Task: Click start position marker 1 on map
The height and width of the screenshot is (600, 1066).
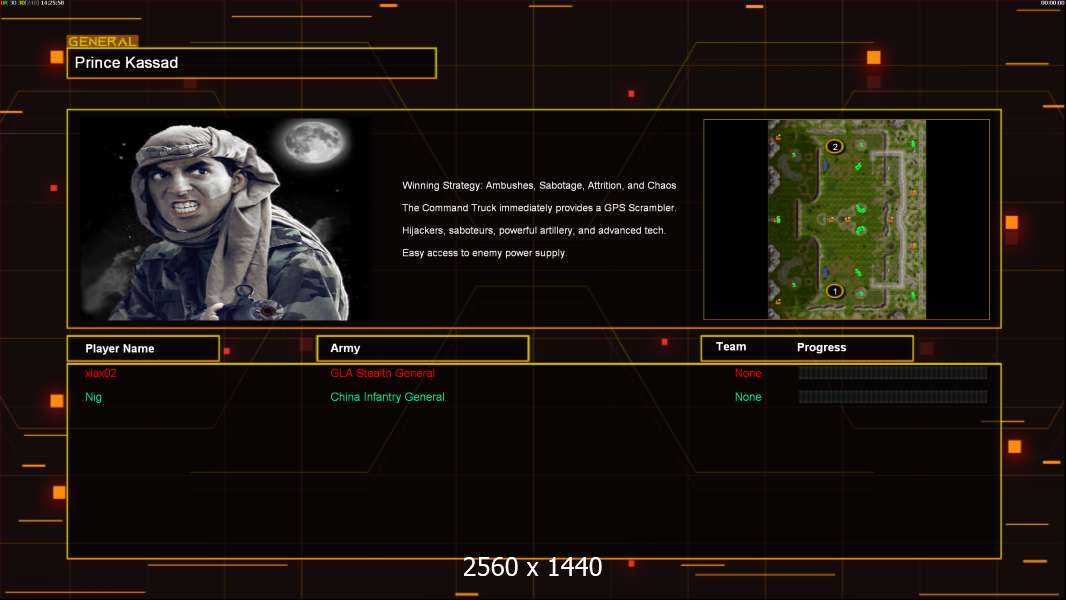Action: (835, 292)
